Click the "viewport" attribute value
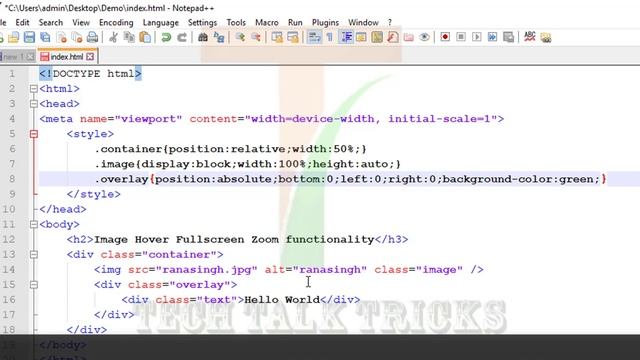This screenshot has width=640, height=360. tap(148, 119)
